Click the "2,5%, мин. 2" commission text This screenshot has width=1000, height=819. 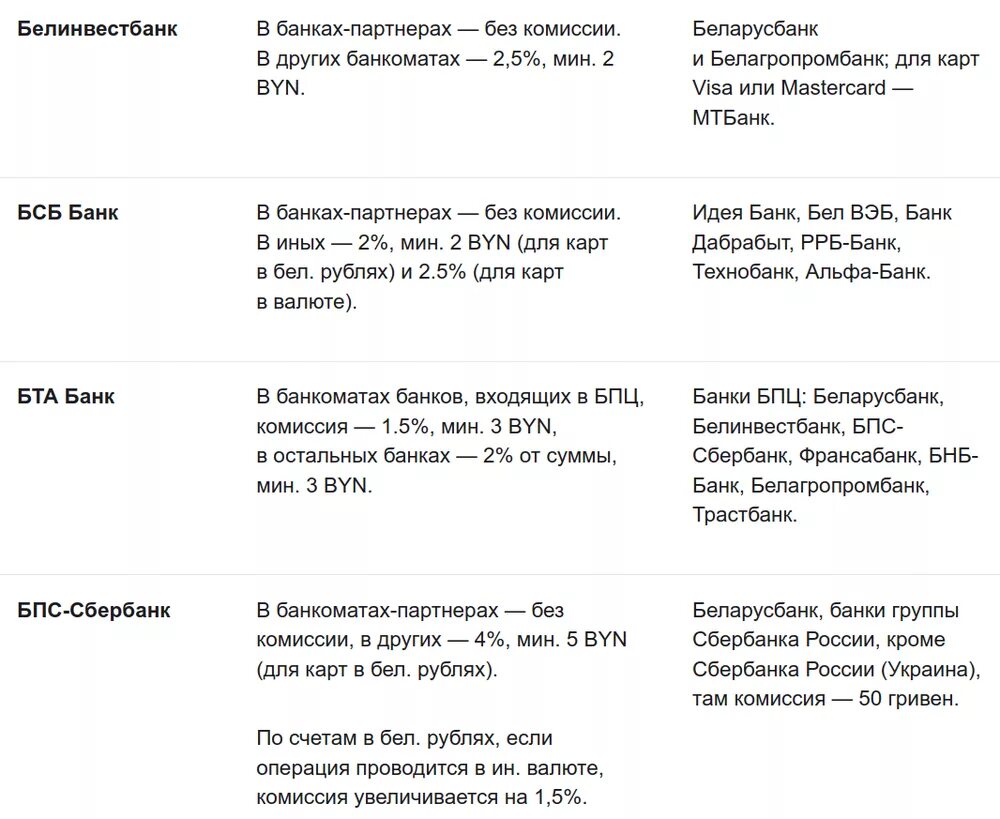pos(553,59)
